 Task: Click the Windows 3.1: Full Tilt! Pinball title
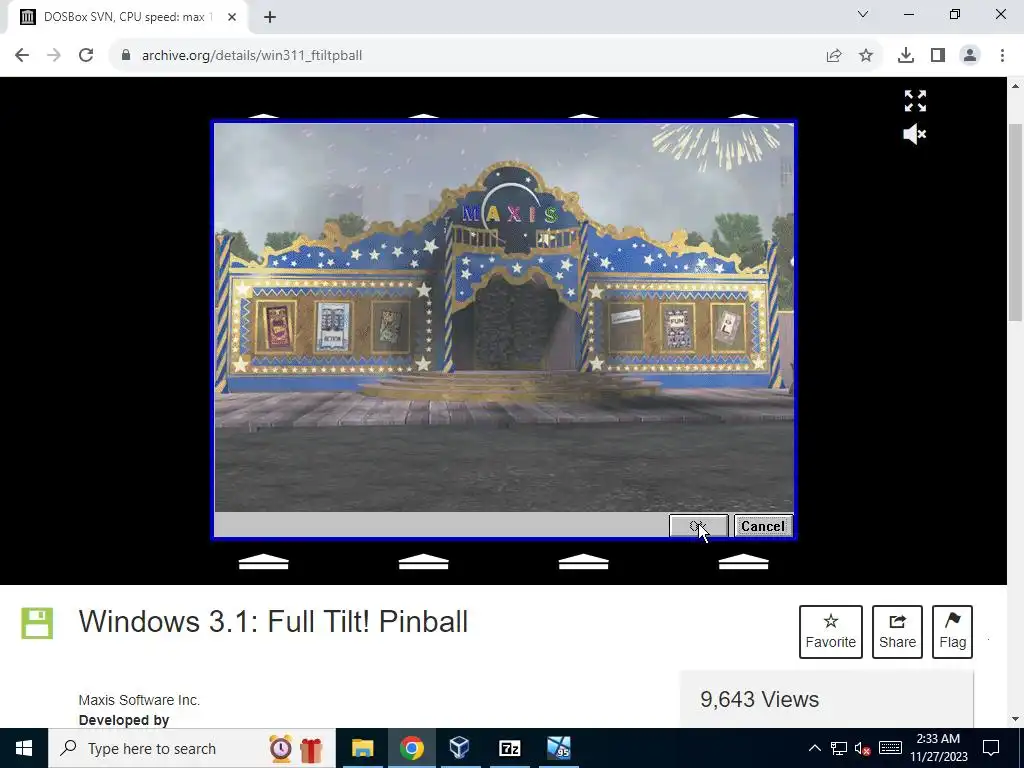(273, 622)
